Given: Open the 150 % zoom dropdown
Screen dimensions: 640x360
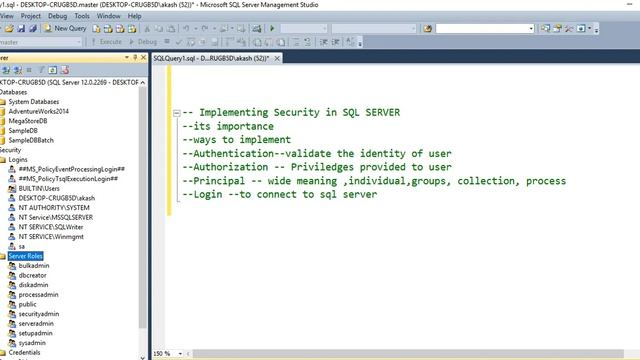Looking at the screenshot, I should tap(180, 353).
